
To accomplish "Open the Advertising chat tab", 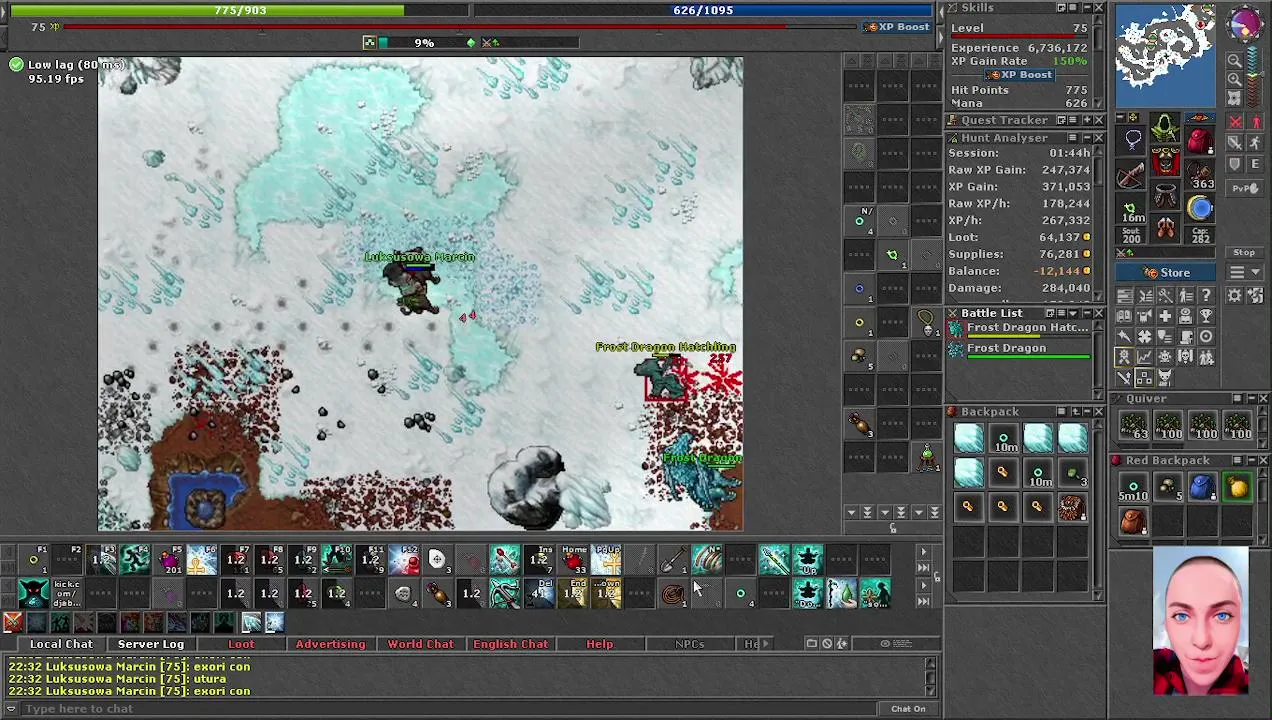I will pyautogui.click(x=330, y=644).
